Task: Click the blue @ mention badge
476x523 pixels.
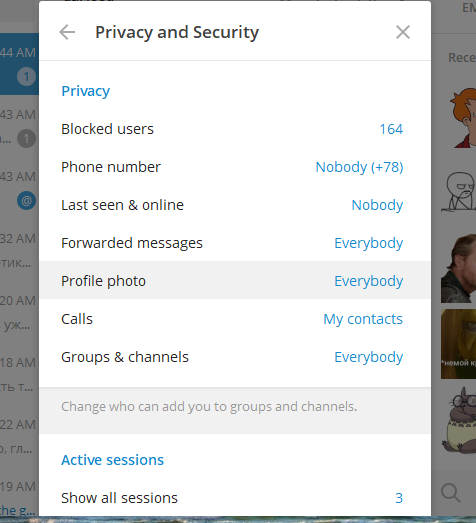Action: tap(26, 201)
